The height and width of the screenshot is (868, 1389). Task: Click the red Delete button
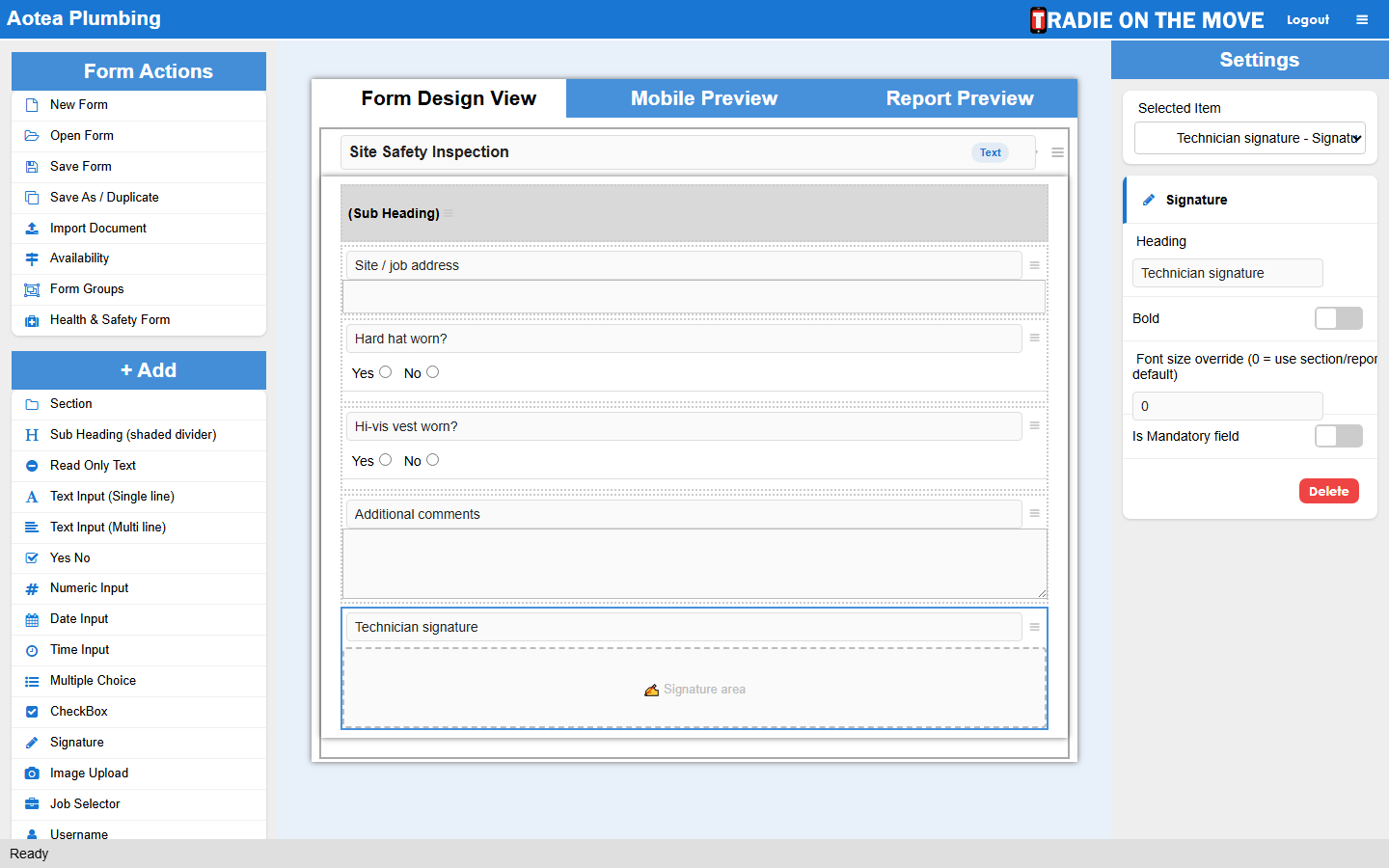(1329, 491)
